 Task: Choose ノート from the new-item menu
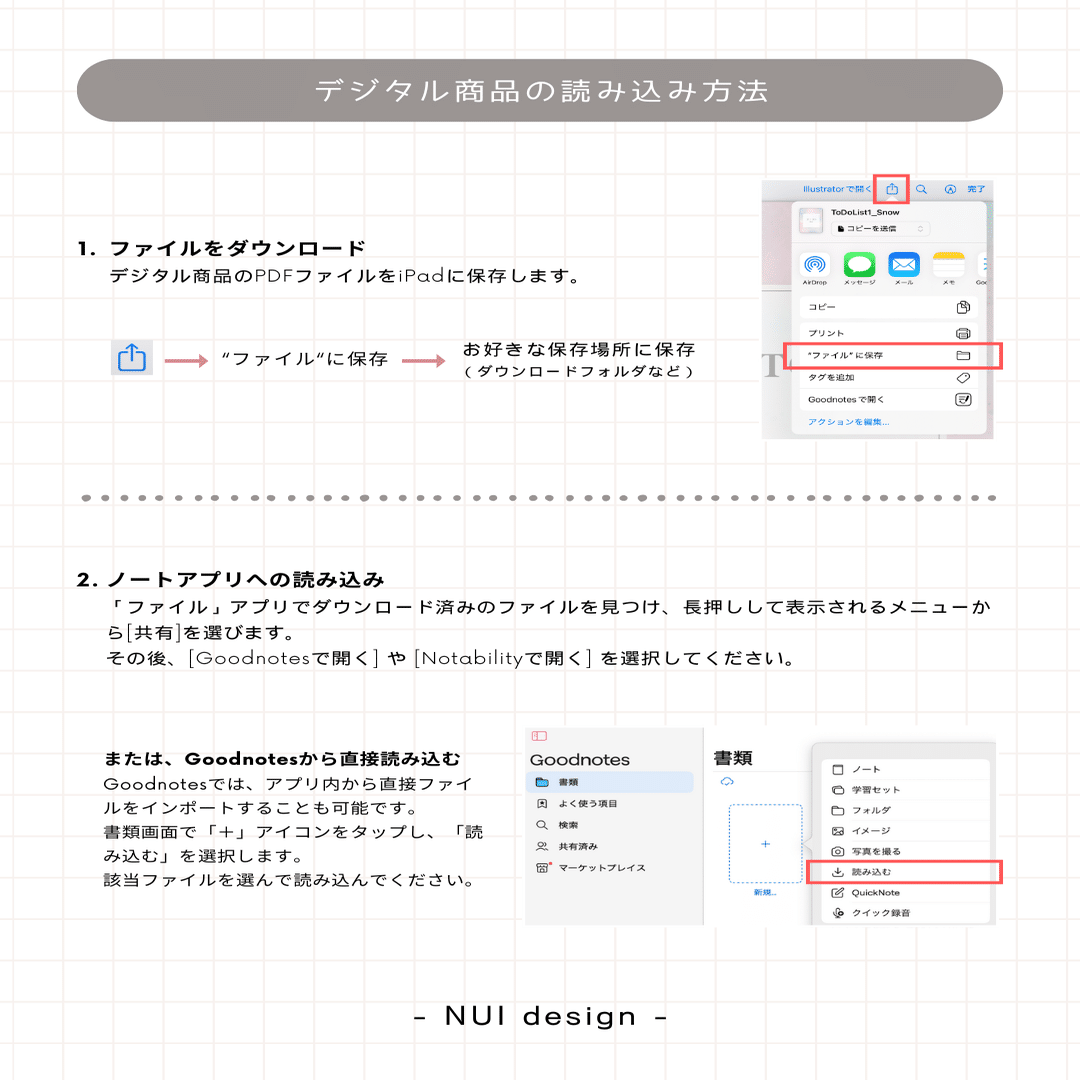coord(906,769)
